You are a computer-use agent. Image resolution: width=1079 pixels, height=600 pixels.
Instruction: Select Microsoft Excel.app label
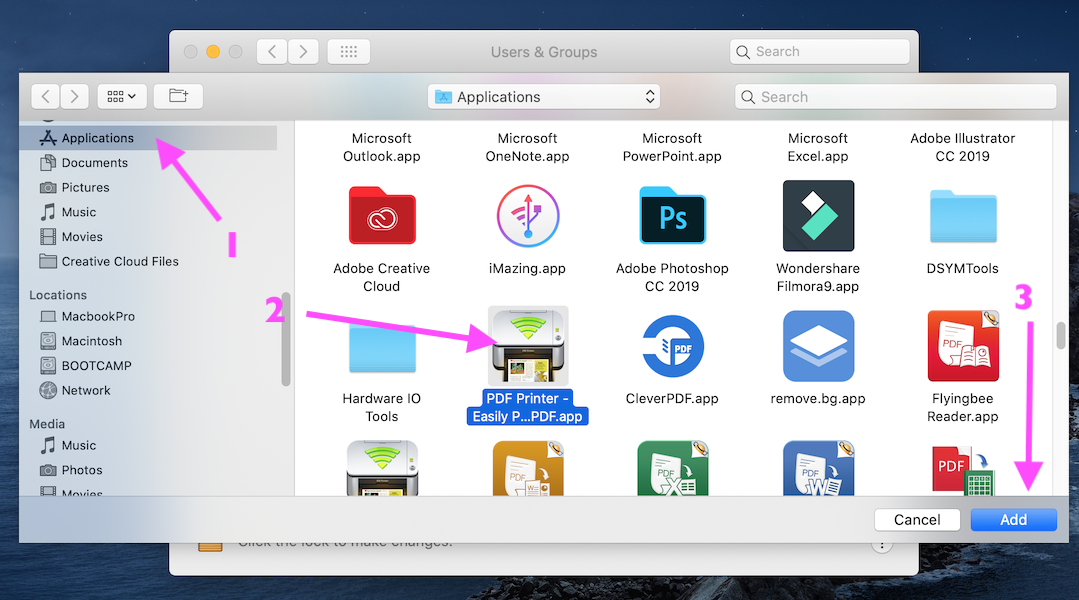coord(818,147)
